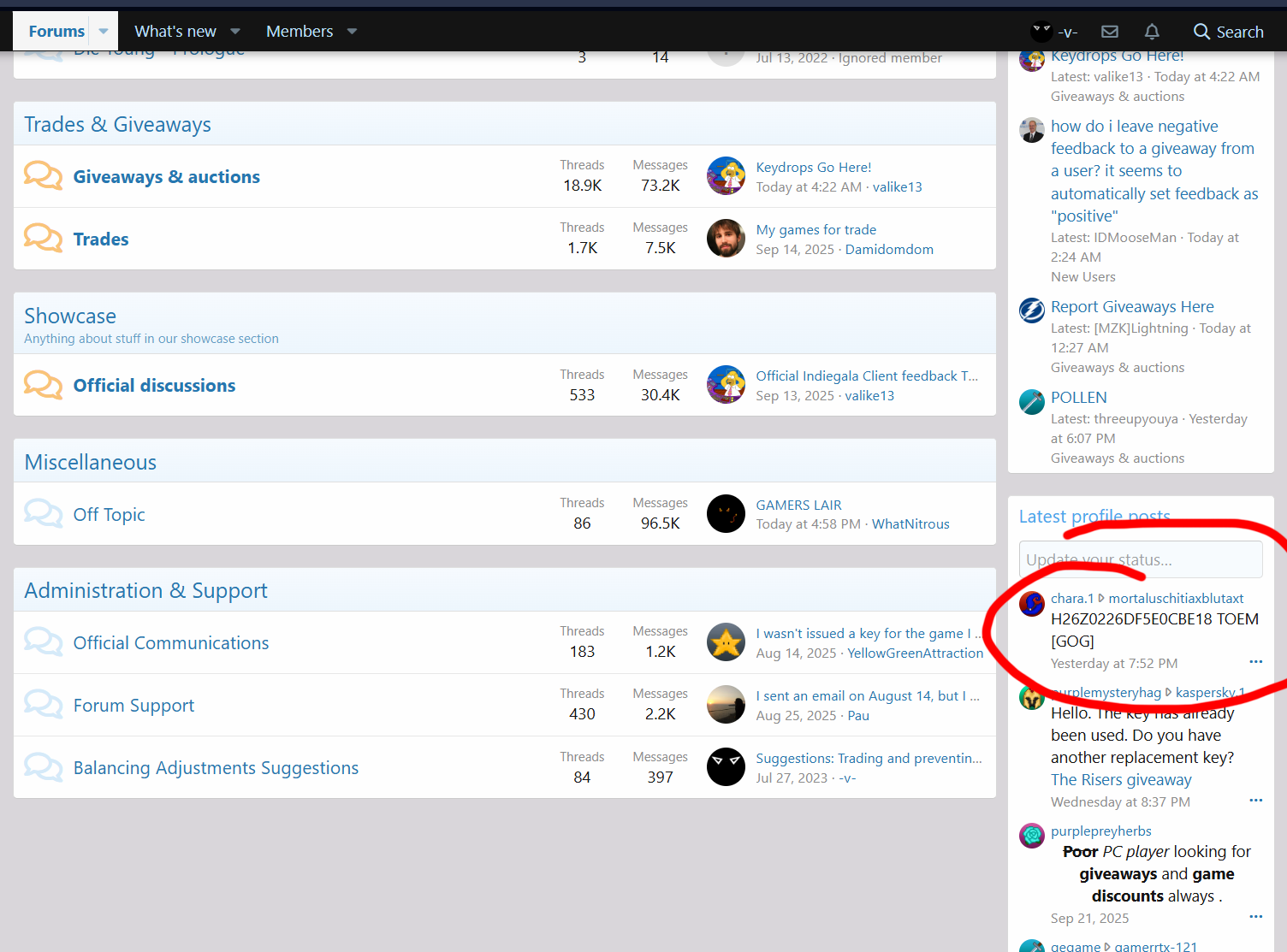1287x952 pixels.
Task: Open the POLLEN sidebar thread title
Action: tap(1078, 397)
